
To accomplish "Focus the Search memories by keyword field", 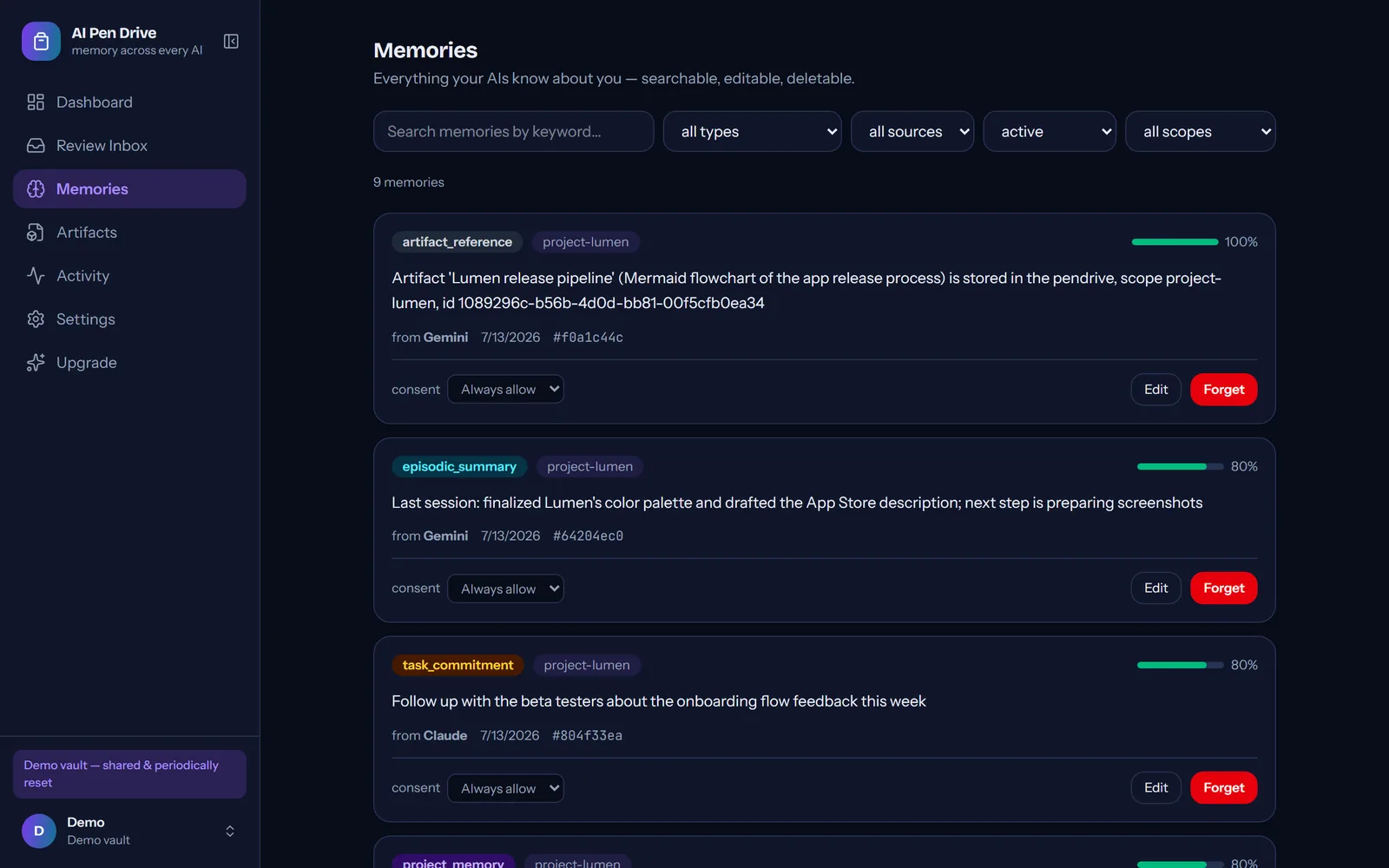I will (514, 131).
